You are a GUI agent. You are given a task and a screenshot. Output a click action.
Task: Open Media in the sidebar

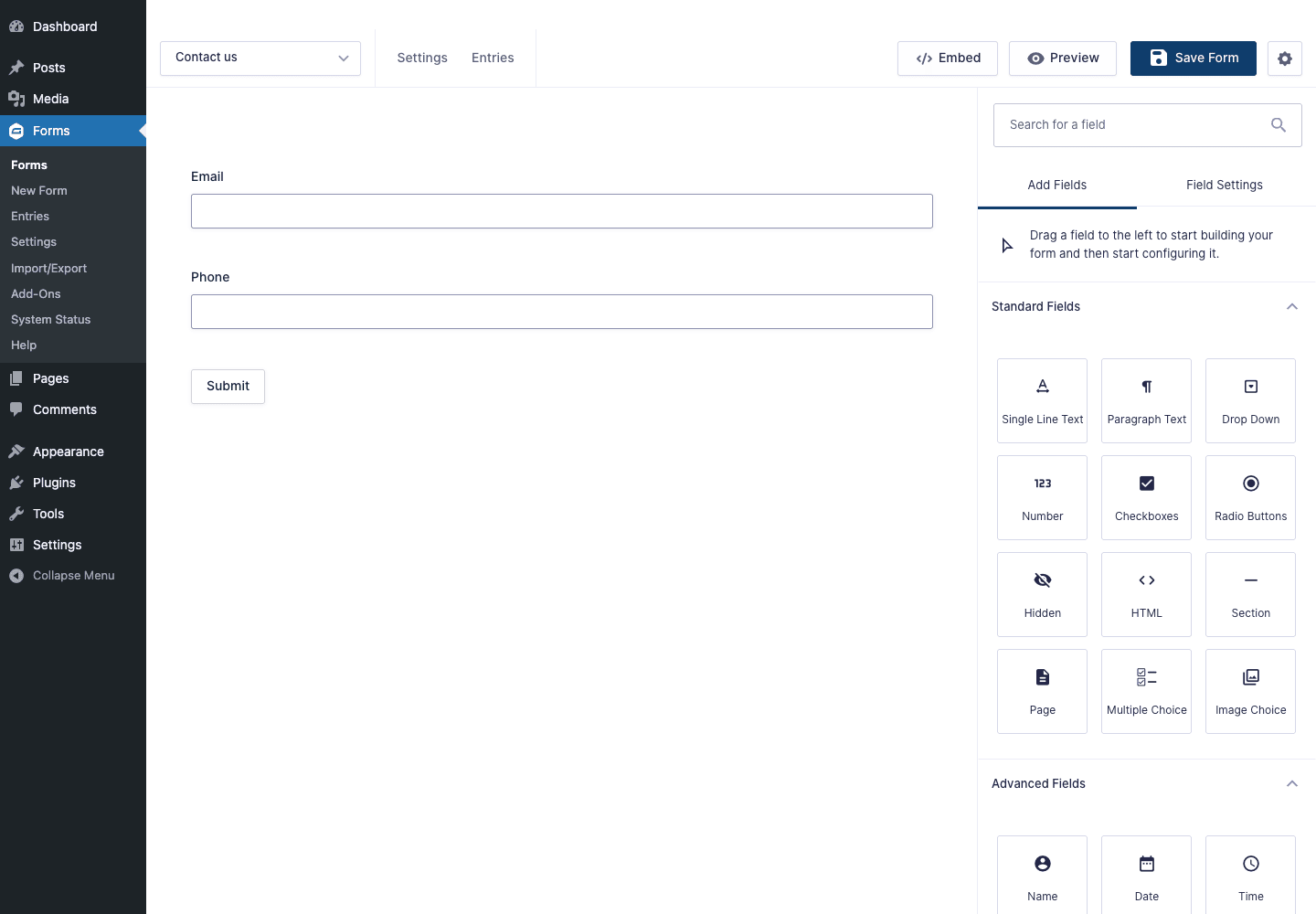(x=73, y=99)
